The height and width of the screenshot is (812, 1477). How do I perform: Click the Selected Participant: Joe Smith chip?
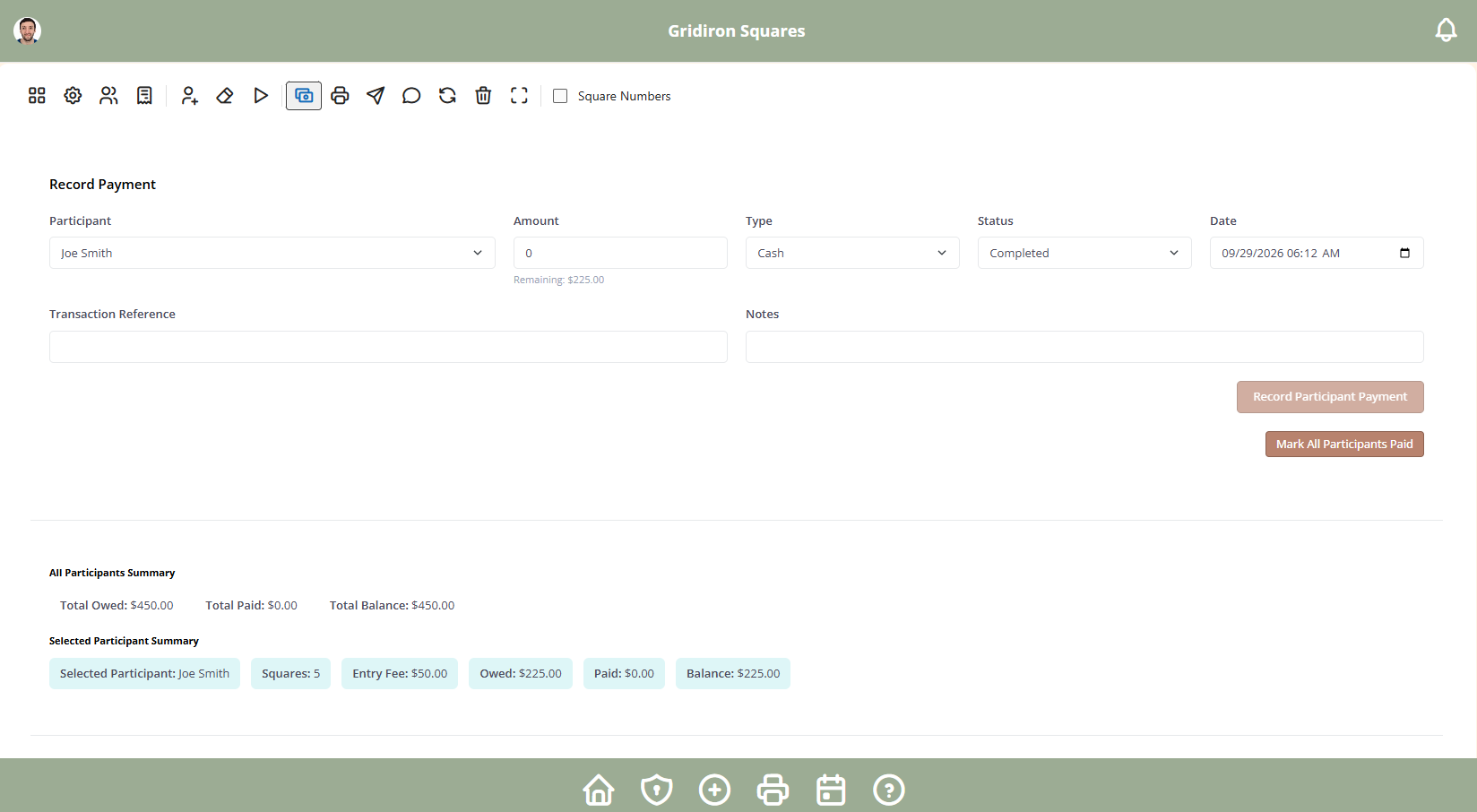coord(144,674)
